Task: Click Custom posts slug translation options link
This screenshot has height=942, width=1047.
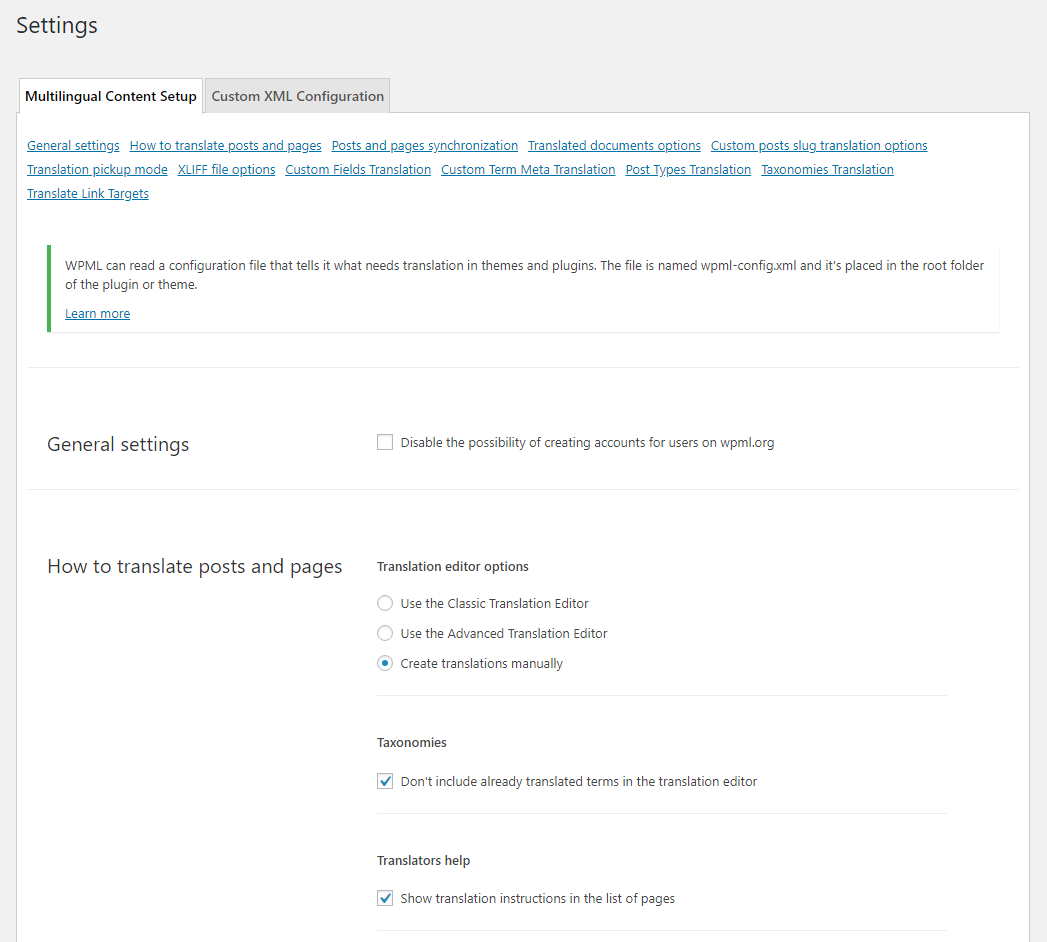Action: (819, 146)
